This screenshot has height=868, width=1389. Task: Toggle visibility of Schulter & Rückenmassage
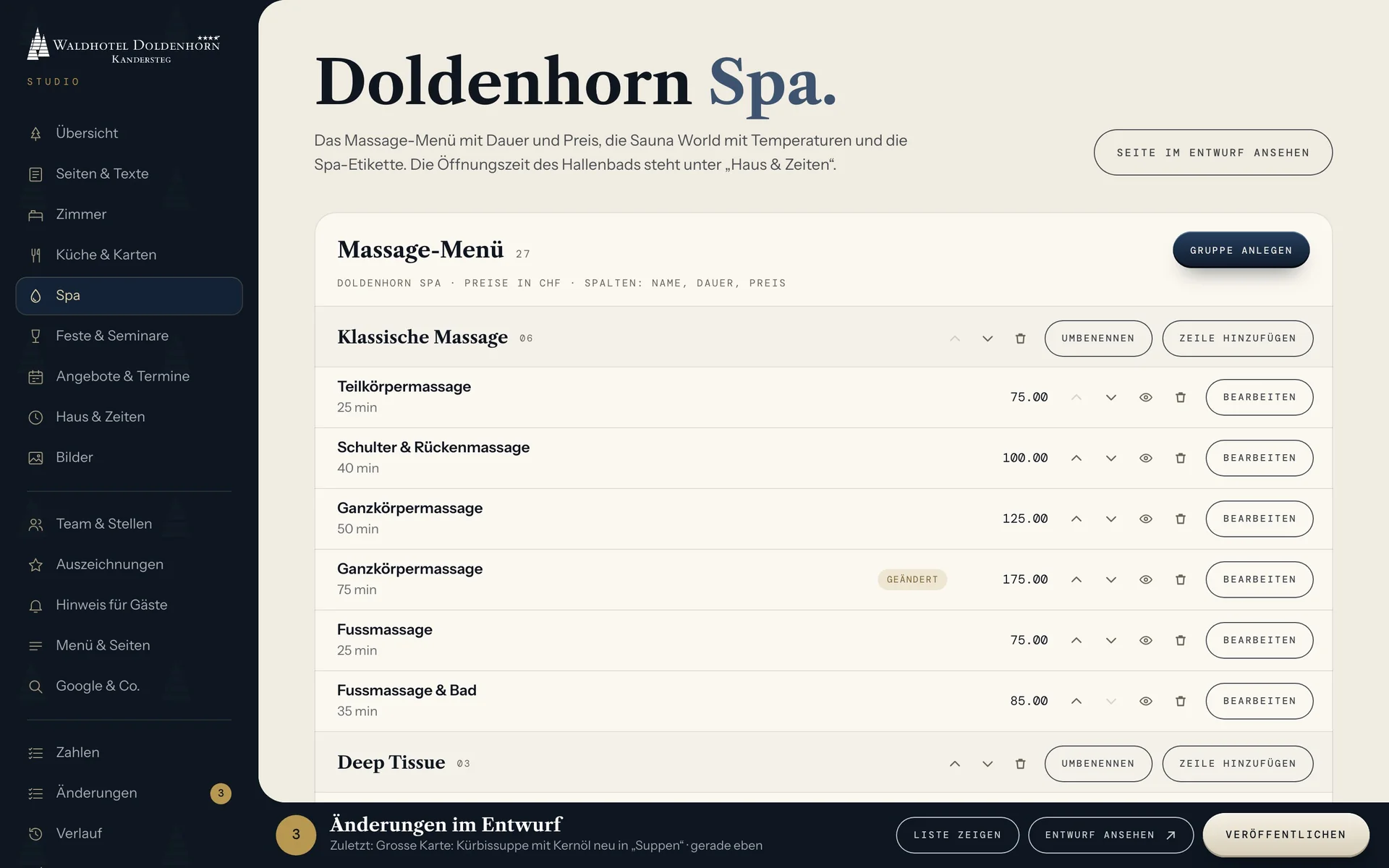(x=1146, y=458)
